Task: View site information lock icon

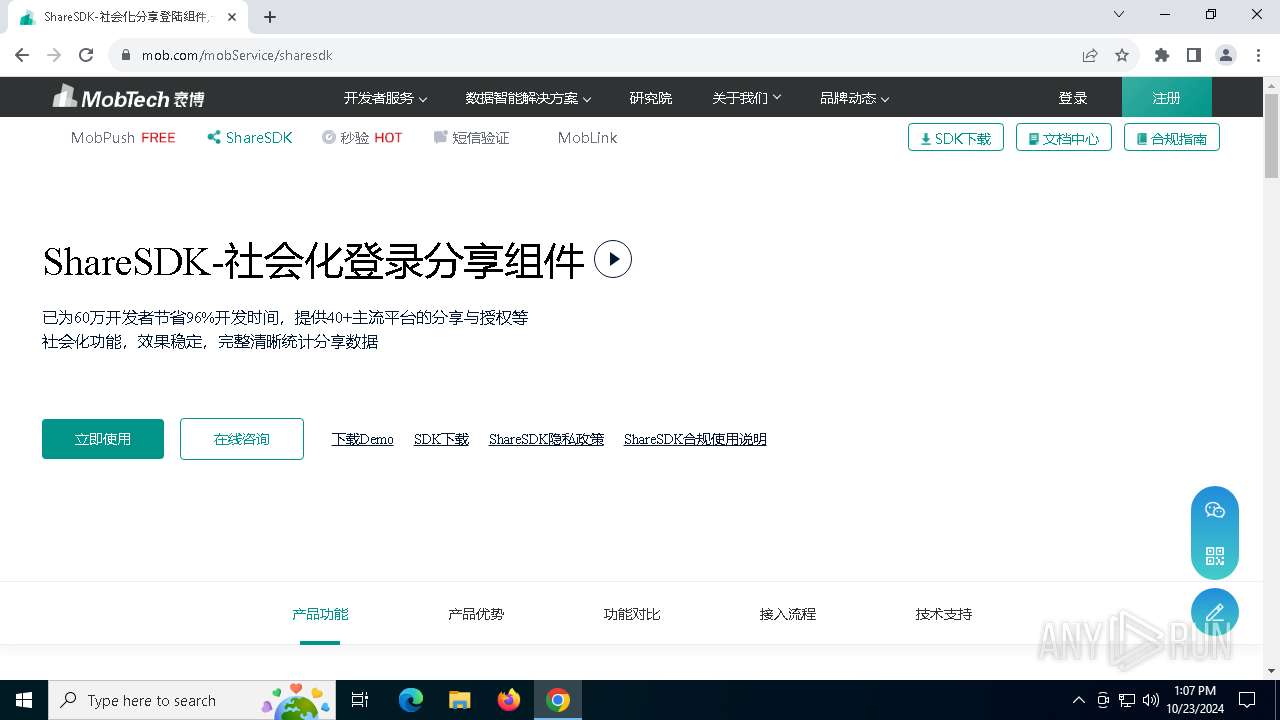Action: [126, 55]
